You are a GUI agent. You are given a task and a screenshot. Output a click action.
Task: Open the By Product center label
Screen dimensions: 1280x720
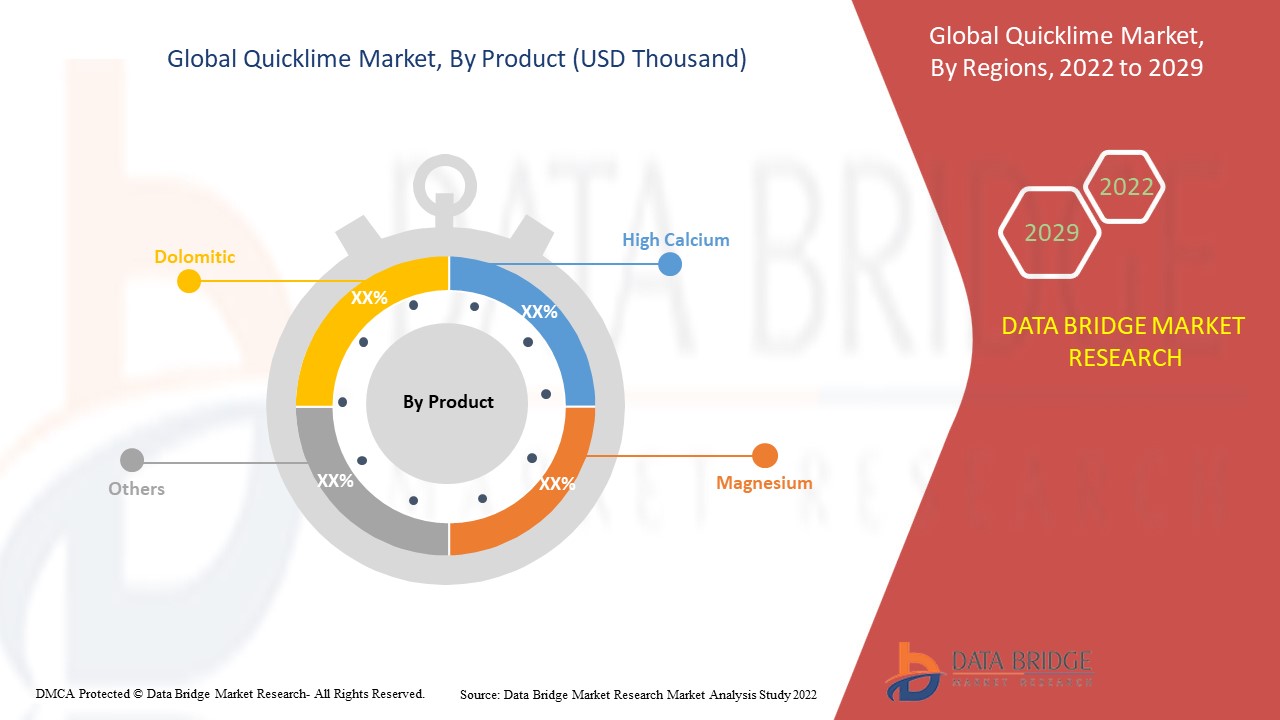(447, 401)
